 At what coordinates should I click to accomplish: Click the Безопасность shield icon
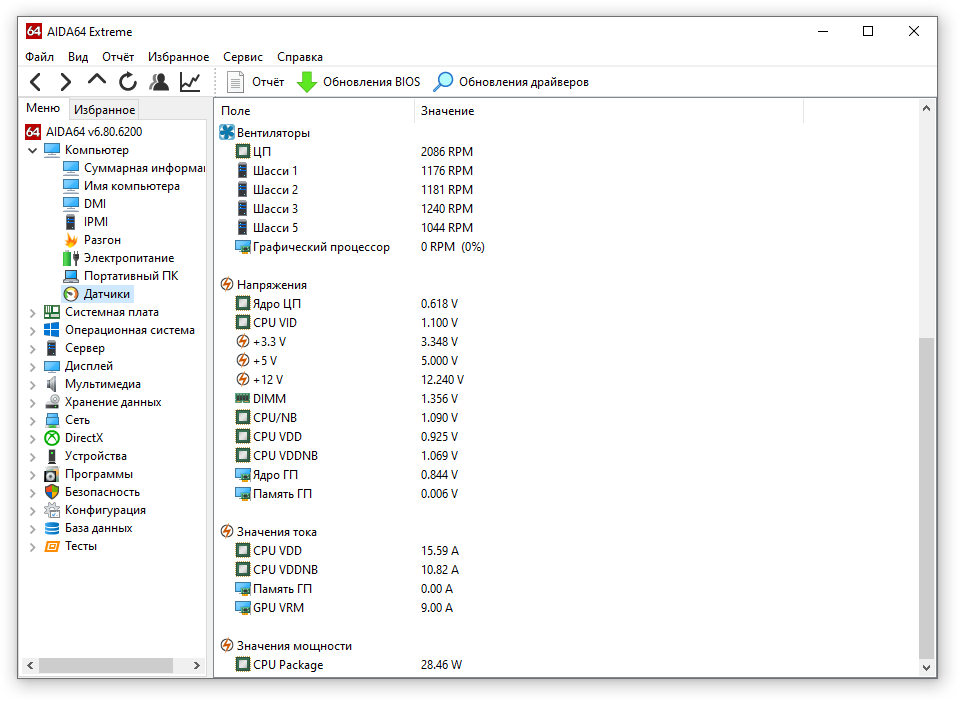pyautogui.click(x=51, y=492)
